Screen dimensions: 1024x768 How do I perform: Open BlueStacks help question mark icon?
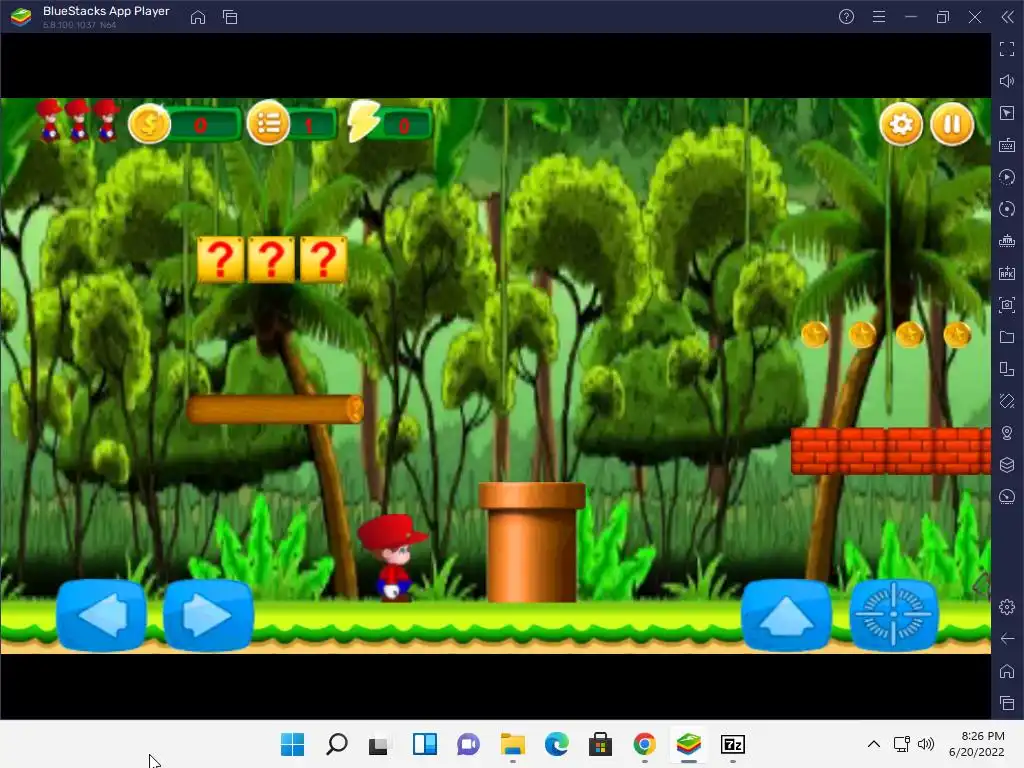846,17
